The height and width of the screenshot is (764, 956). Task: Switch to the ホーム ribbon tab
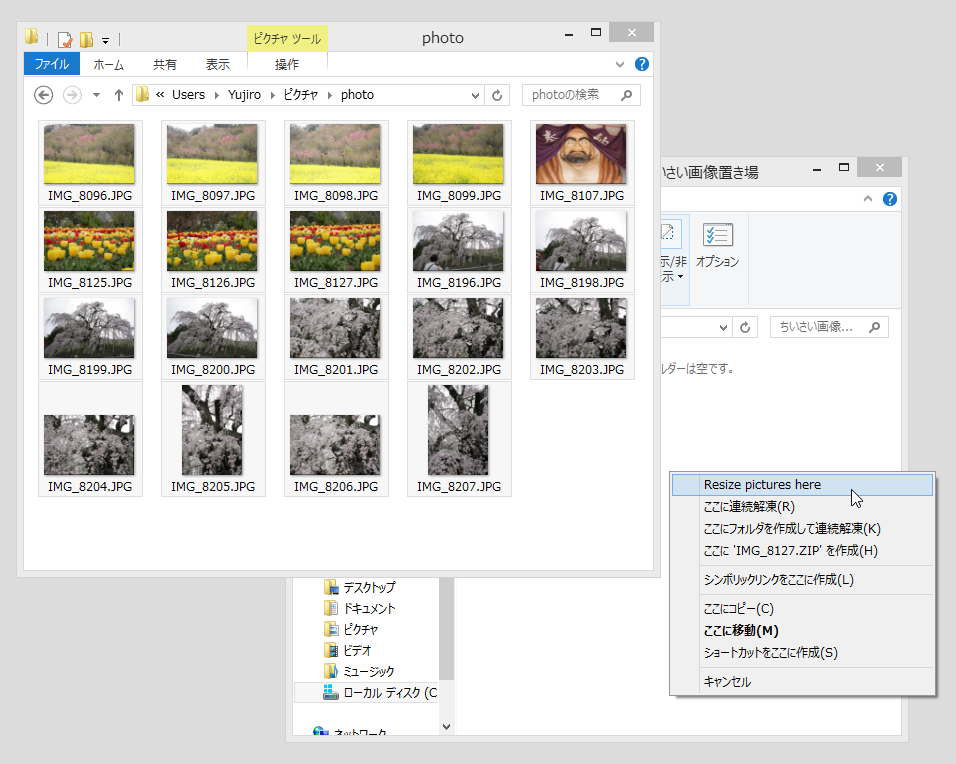(x=109, y=64)
